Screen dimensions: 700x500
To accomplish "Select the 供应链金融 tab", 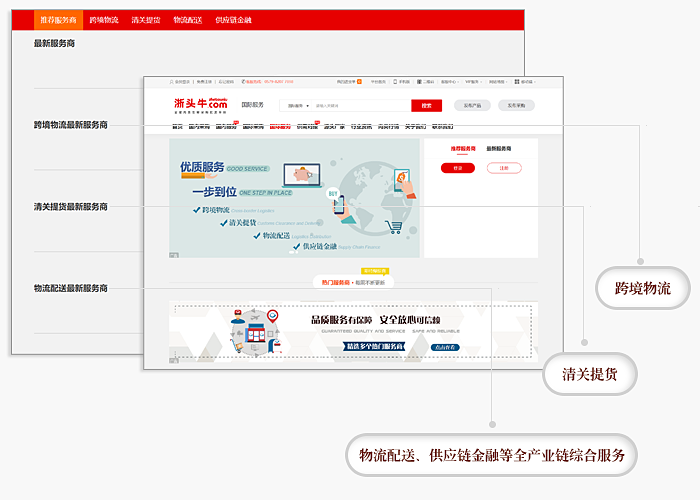I will point(233,20).
